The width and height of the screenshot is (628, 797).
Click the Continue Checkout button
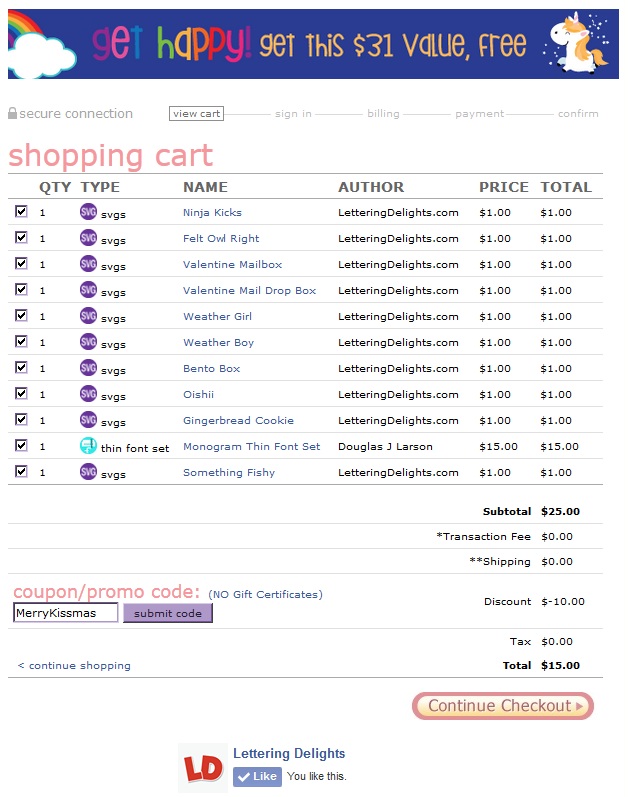[503, 706]
